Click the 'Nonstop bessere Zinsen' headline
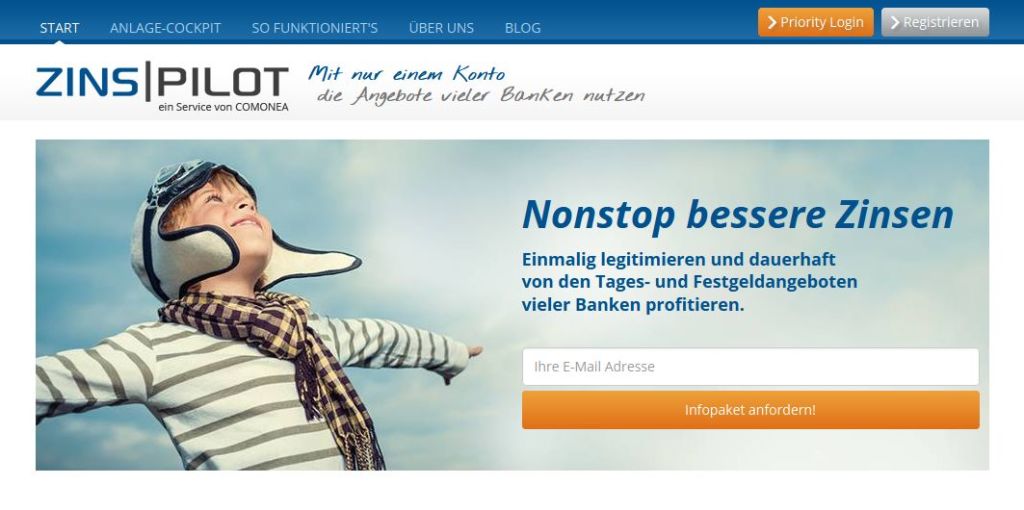The width and height of the screenshot is (1024, 510). [738, 215]
